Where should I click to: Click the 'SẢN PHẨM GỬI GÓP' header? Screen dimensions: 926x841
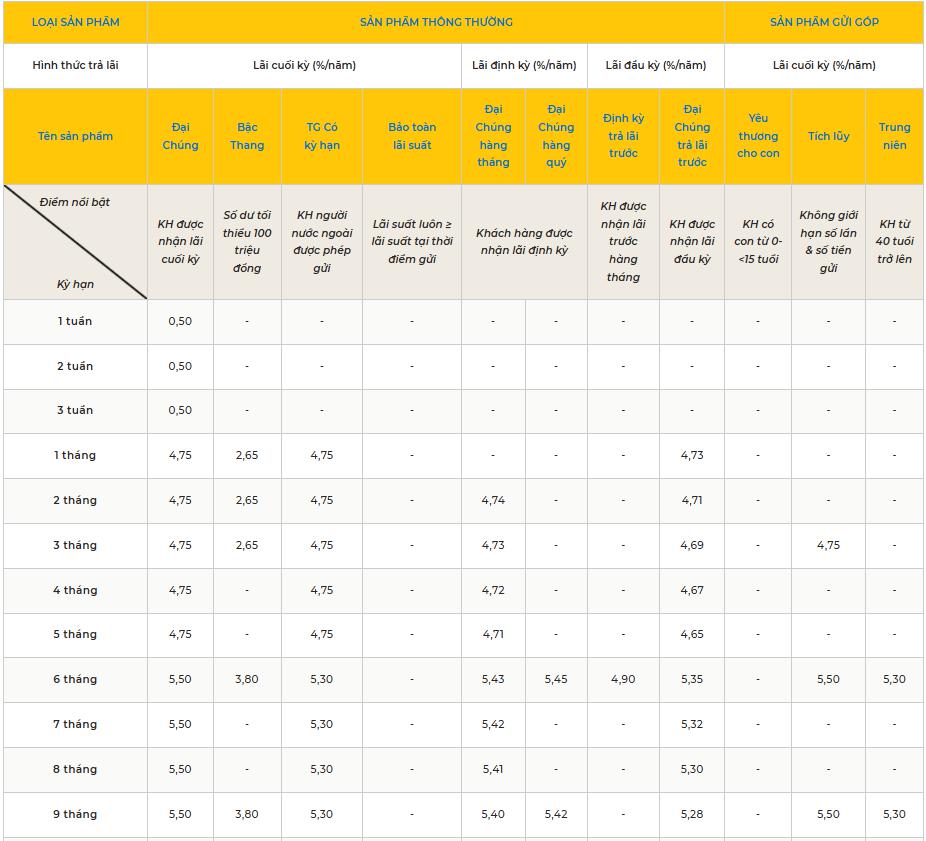pos(824,22)
